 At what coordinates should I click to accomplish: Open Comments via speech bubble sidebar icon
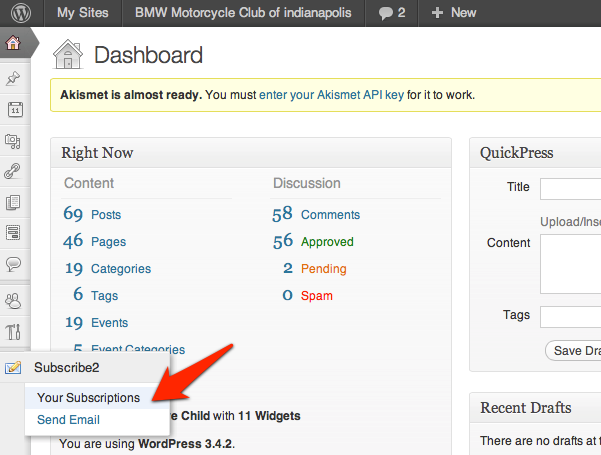click(13, 264)
